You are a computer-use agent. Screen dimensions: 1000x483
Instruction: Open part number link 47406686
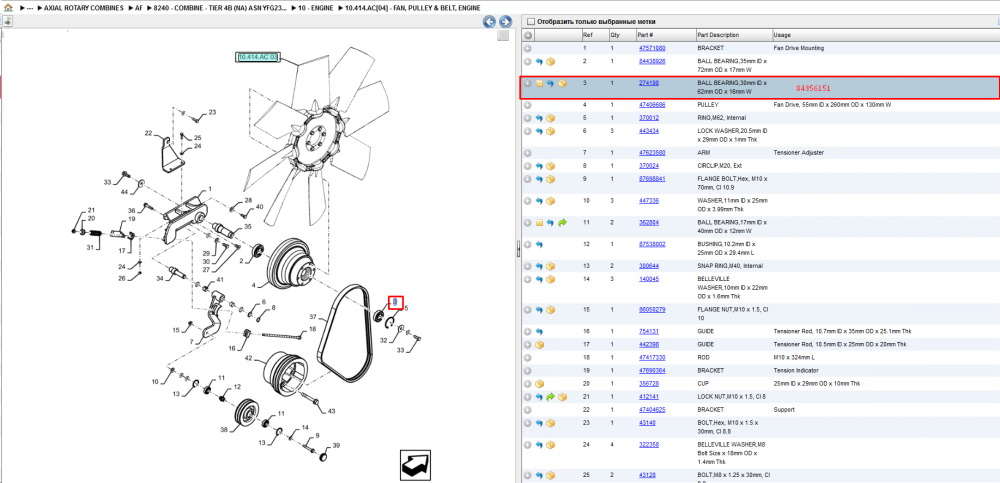[652, 104]
